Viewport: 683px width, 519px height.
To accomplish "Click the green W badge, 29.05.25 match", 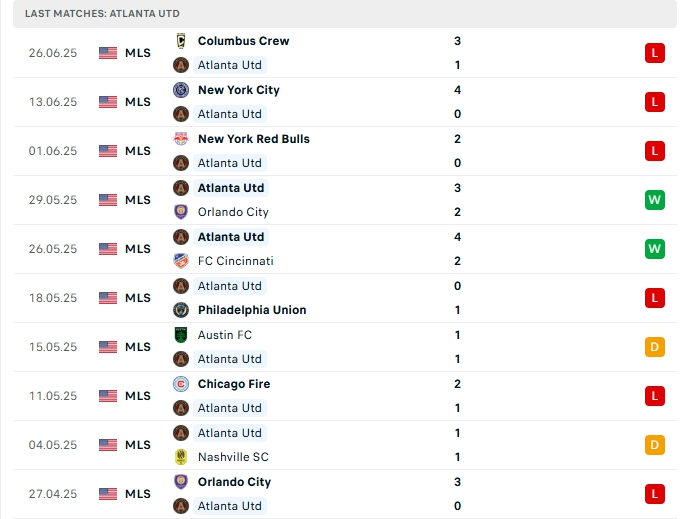I will (x=655, y=200).
